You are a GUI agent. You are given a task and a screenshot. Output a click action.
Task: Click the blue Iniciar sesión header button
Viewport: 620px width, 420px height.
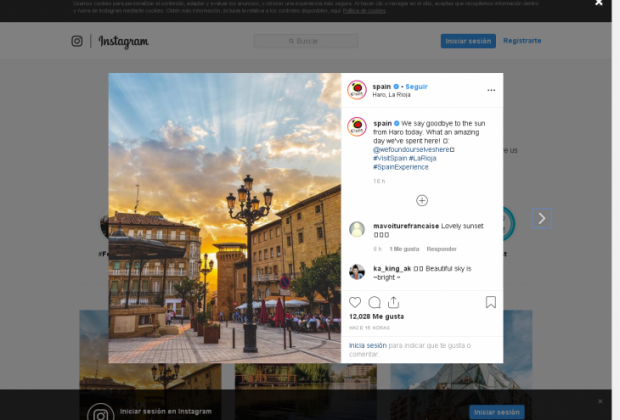[467, 41]
